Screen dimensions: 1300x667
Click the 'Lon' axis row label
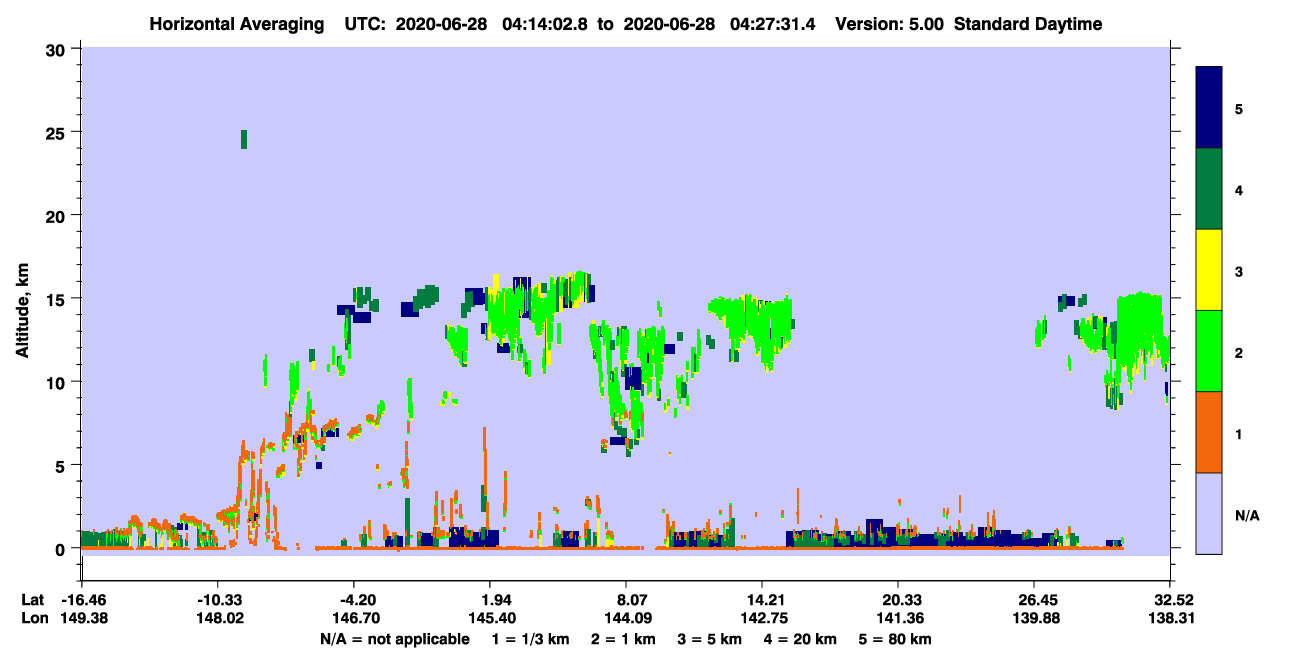click(34, 618)
